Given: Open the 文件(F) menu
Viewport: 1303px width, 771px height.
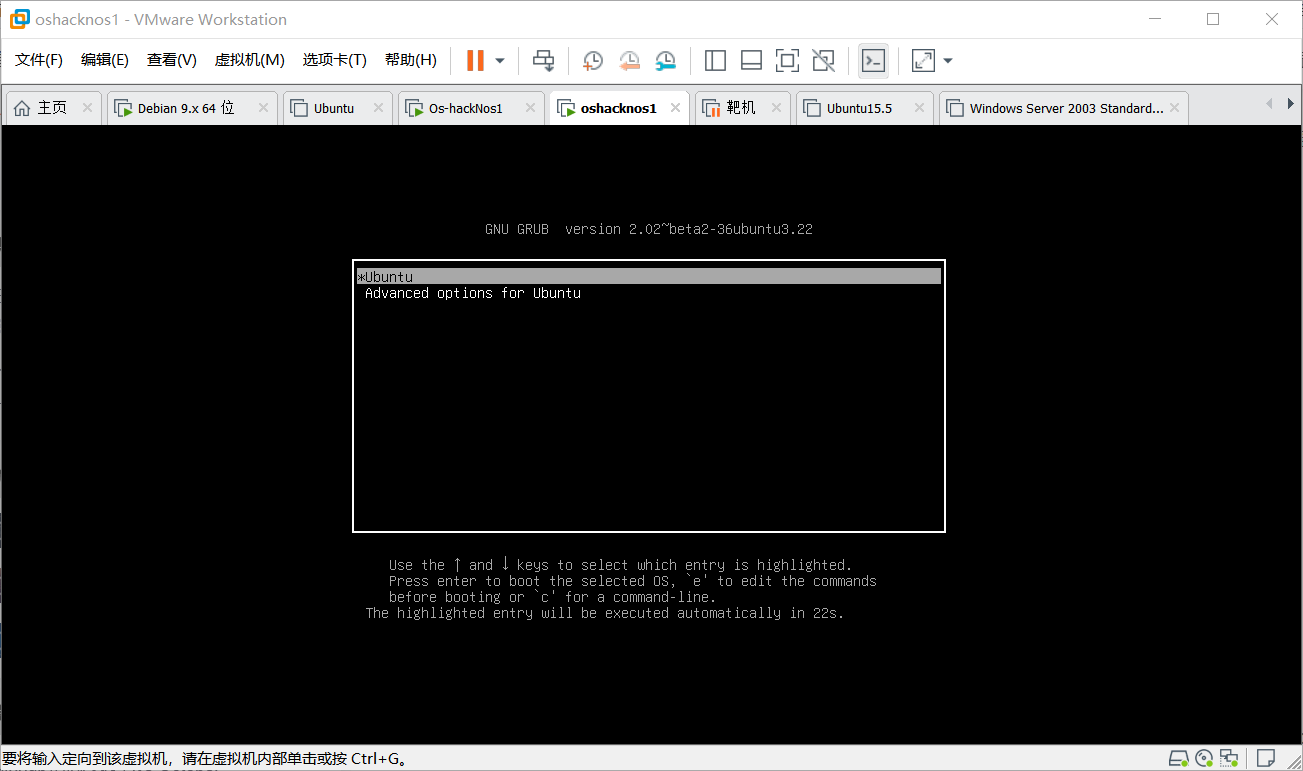Looking at the screenshot, I should pyautogui.click(x=39, y=60).
